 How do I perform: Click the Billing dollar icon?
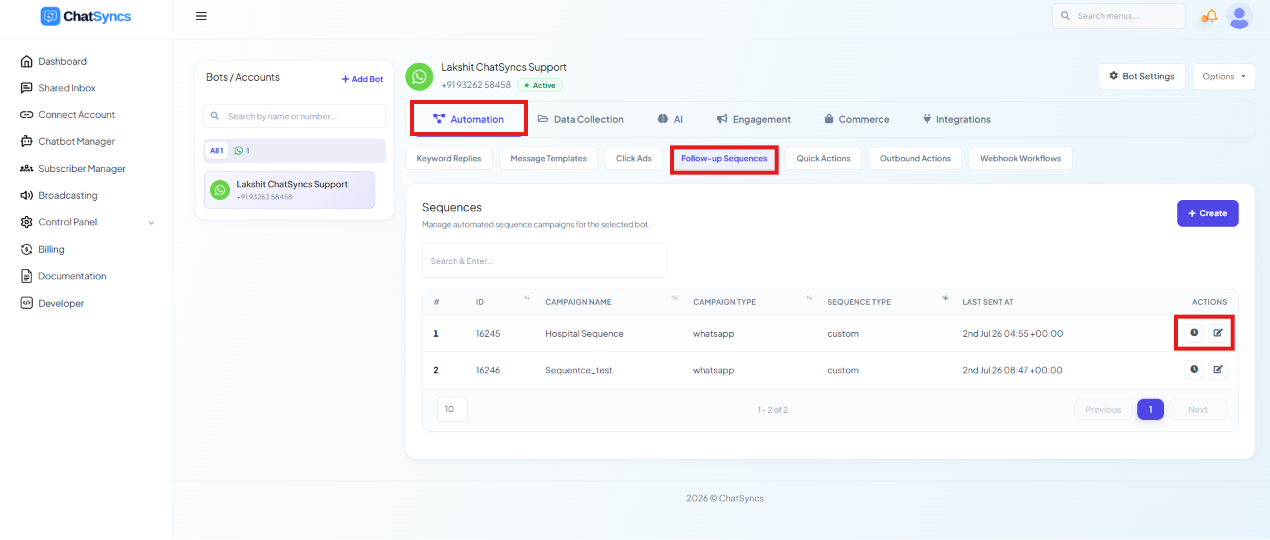(27, 249)
